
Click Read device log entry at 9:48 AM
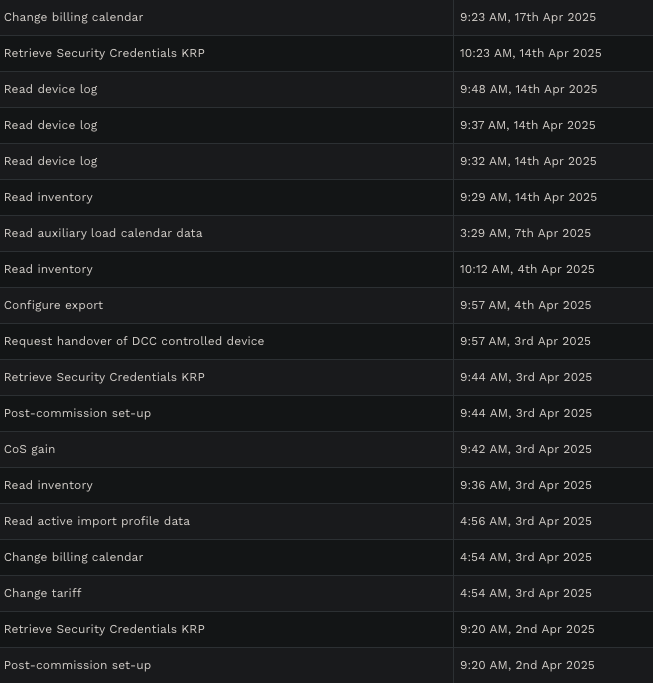pyautogui.click(x=326, y=89)
